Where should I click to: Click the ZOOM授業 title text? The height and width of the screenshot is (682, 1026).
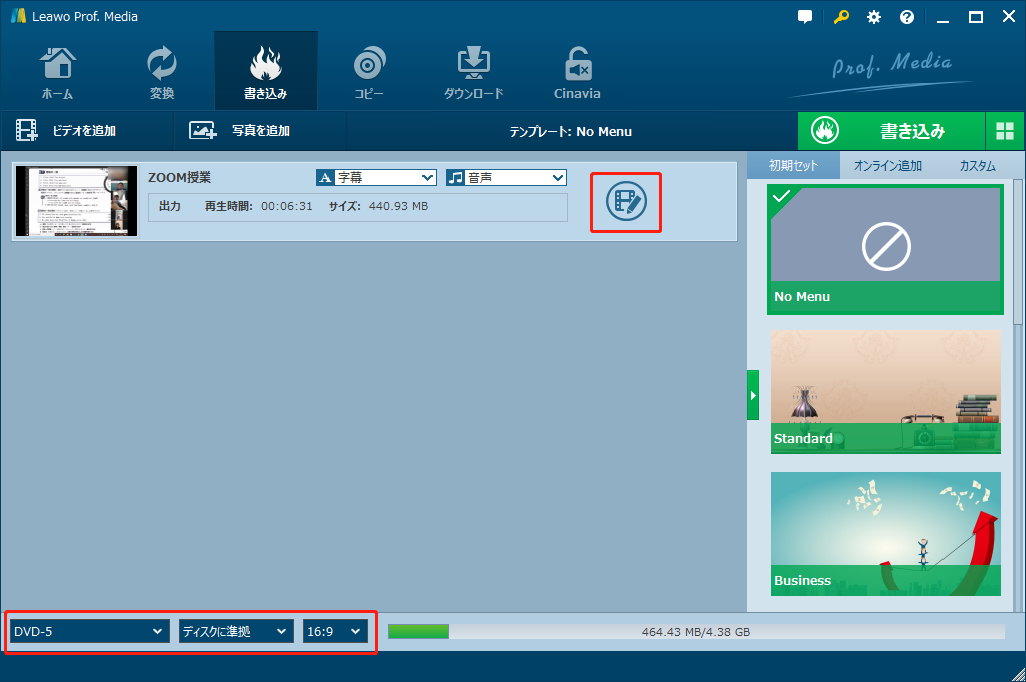pos(179,177)
